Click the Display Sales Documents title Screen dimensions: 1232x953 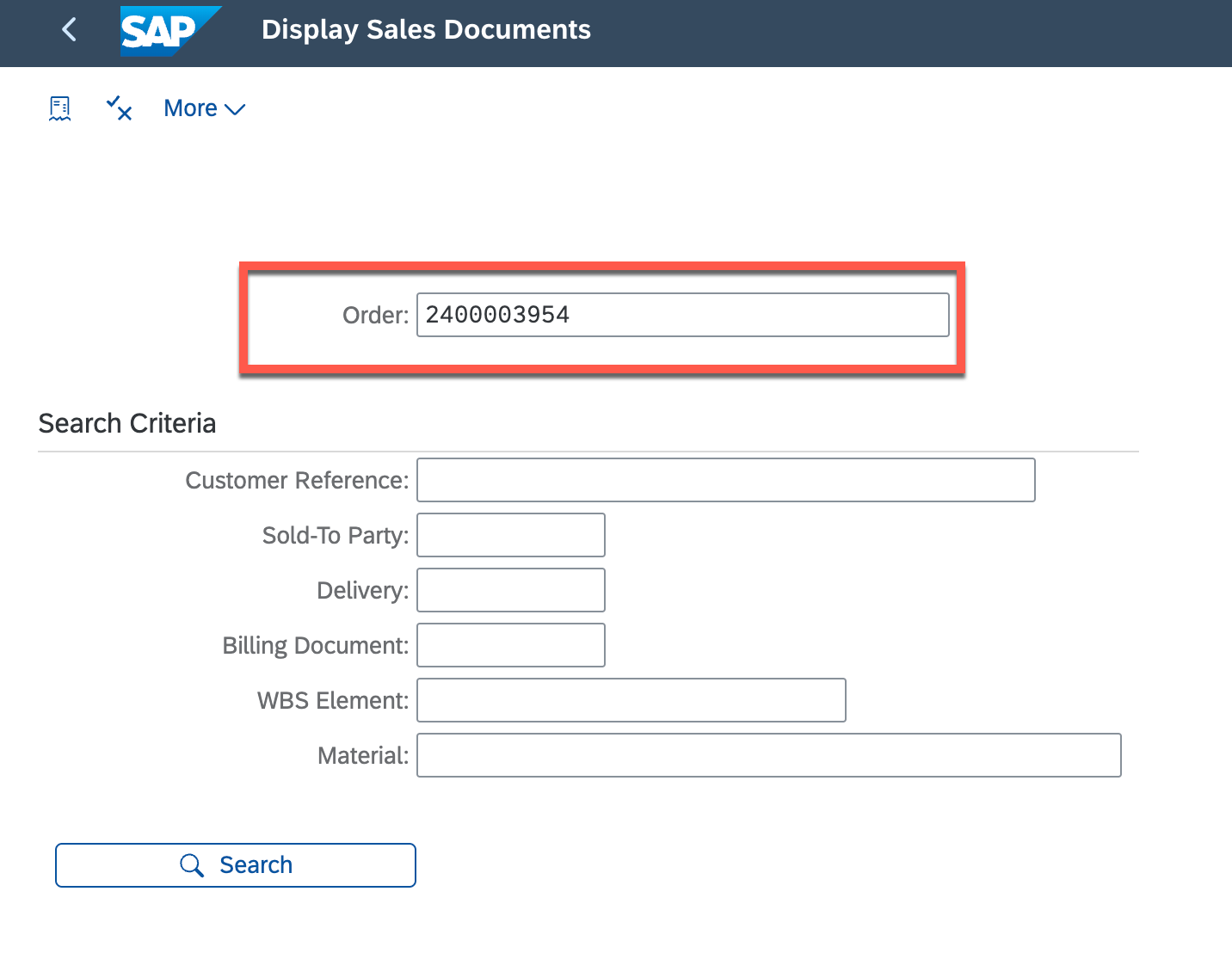coord(426,30)
